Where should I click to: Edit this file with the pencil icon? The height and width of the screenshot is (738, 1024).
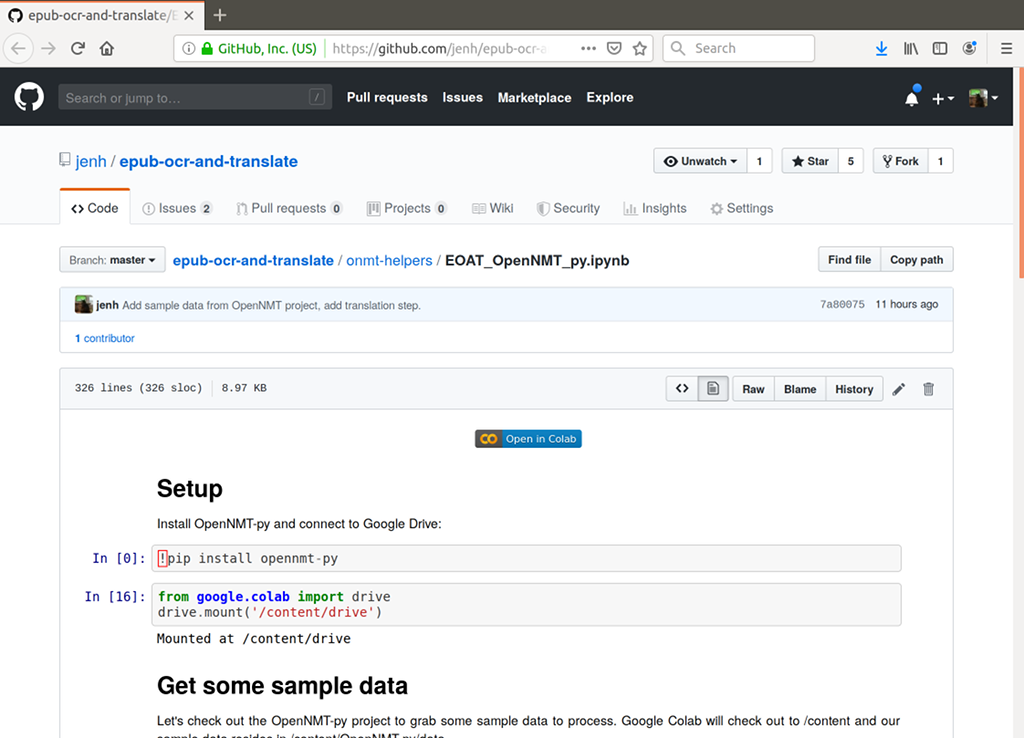coord(899,389)
